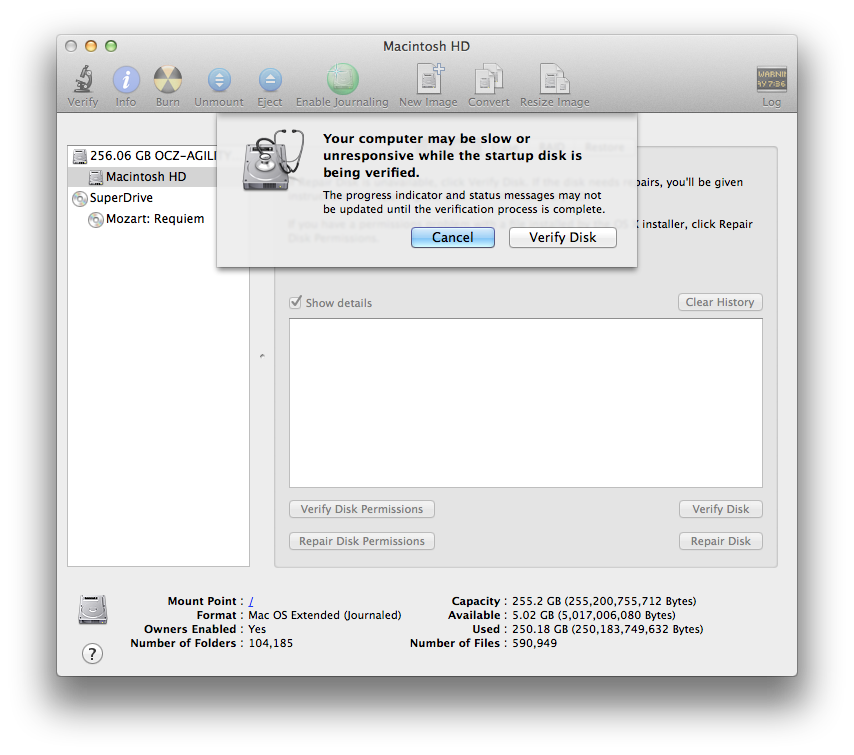Click the Capacity value 255.2 GB
The image size is (854, 755).
click(604, 601)
